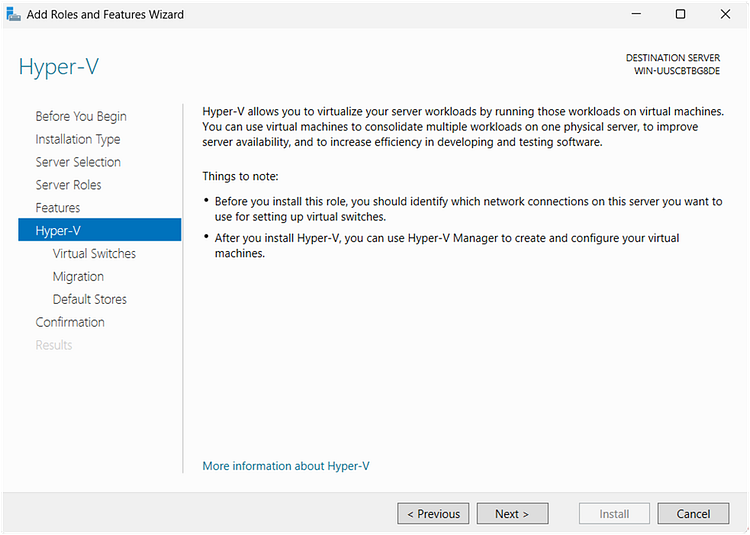Click the DESTINATION SERVER label
750x535 pixels.
[673, 58]
